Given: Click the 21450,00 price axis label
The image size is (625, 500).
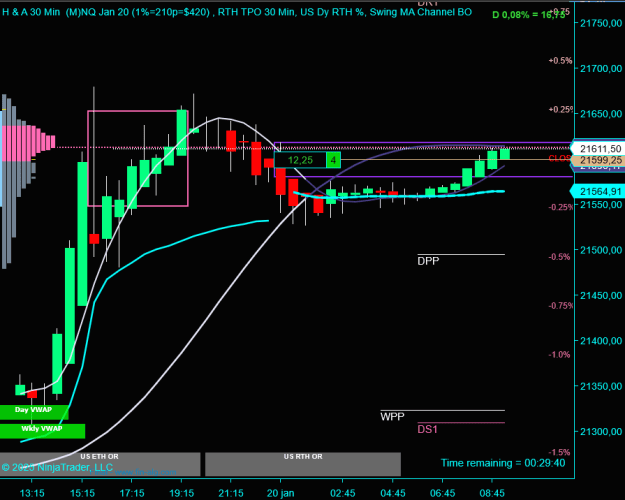Looking at the screenshot, I should (x=601, y=295).
